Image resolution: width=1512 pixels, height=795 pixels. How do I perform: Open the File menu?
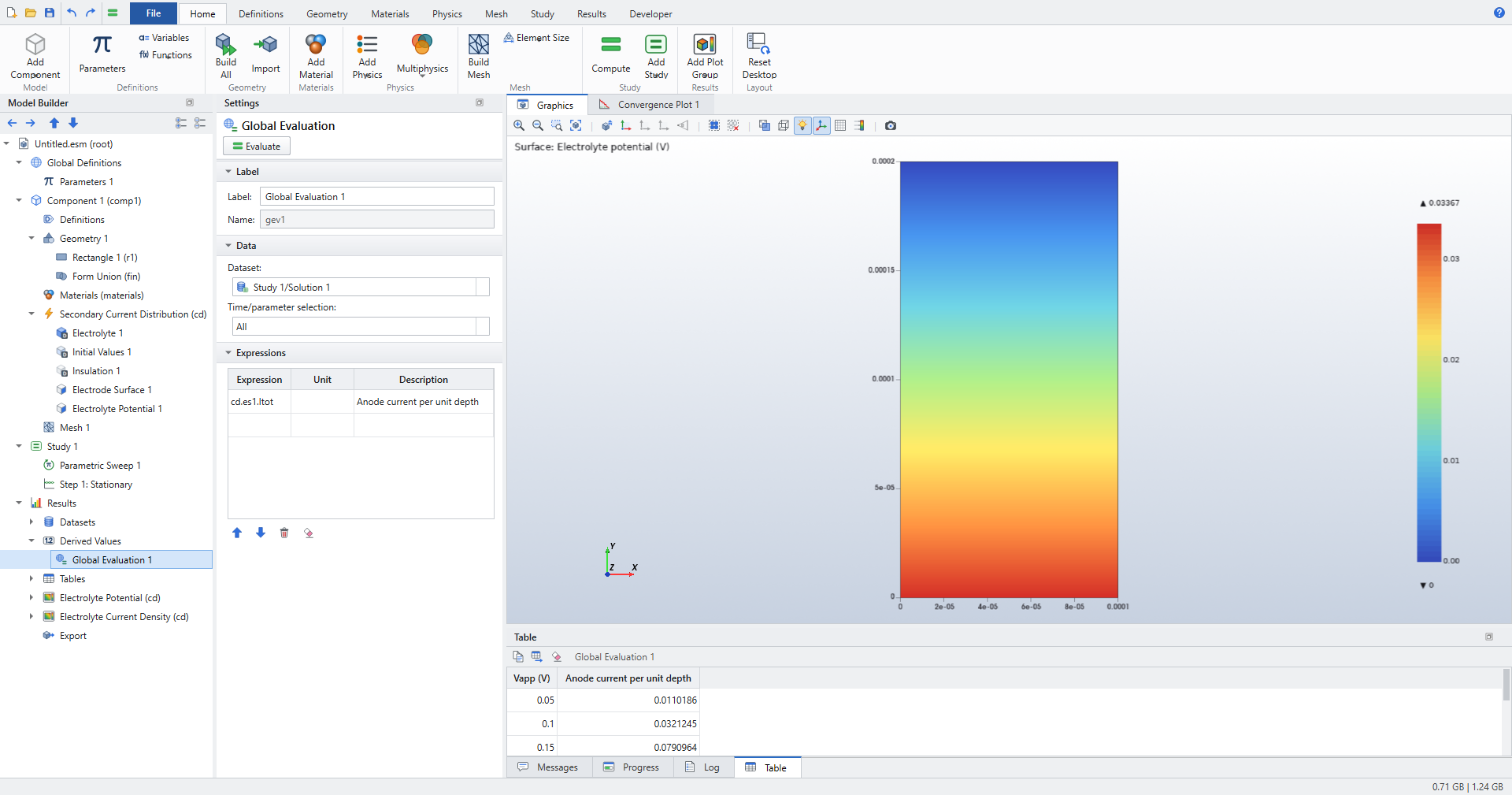tap(154, 13)
